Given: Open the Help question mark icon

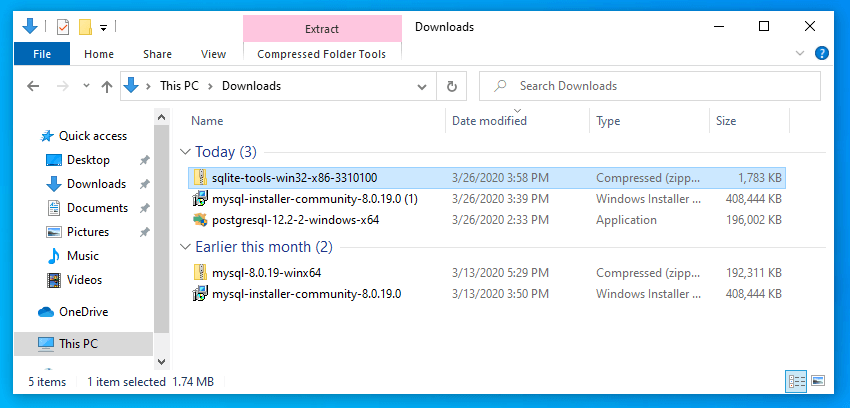Looking at the screenshot, I should point(822,54).
